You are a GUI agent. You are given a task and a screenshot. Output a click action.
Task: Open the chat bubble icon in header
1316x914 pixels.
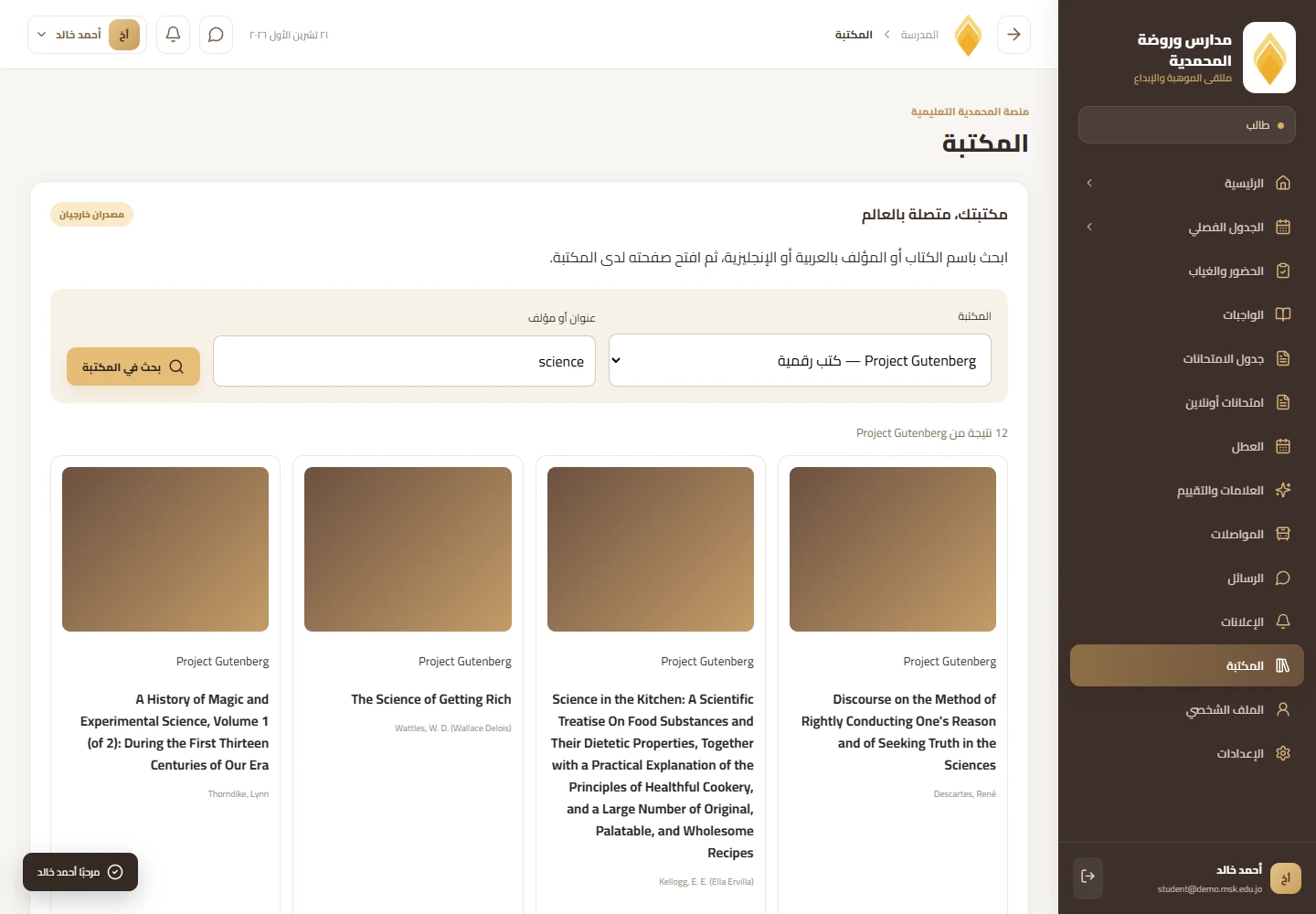tap(216, 35)
